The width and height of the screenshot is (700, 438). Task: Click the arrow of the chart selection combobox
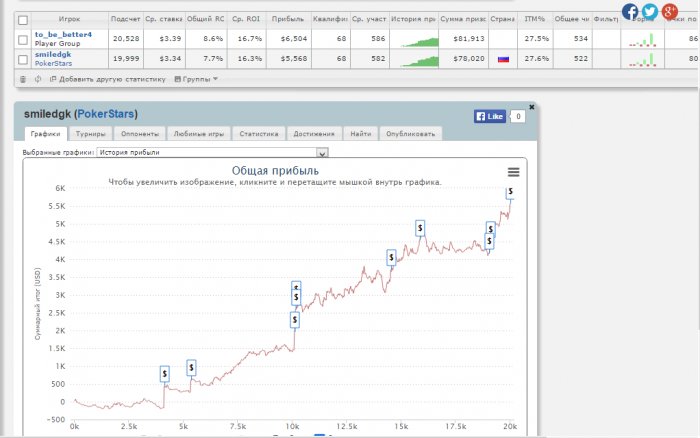pyautogui.click(x=322, y=153)
